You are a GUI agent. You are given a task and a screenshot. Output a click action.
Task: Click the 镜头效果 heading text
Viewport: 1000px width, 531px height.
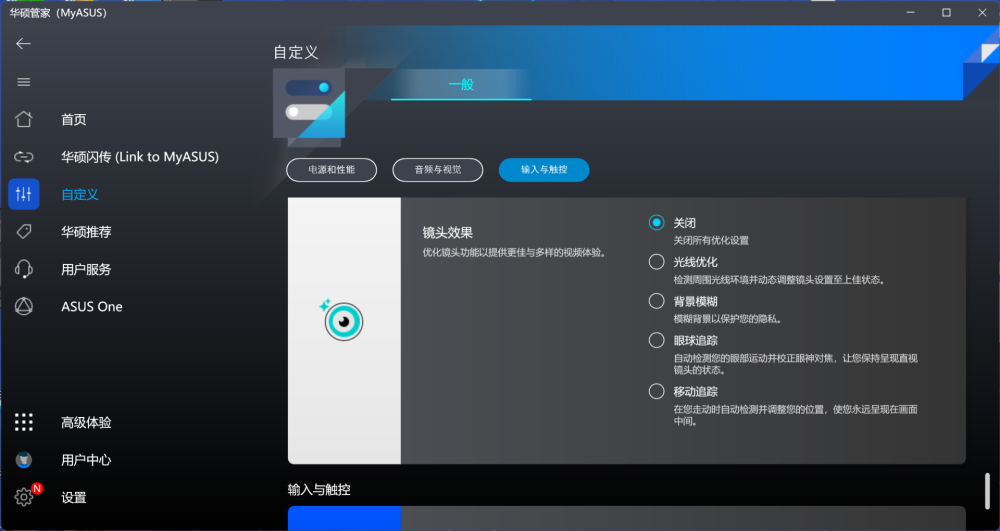448,233
